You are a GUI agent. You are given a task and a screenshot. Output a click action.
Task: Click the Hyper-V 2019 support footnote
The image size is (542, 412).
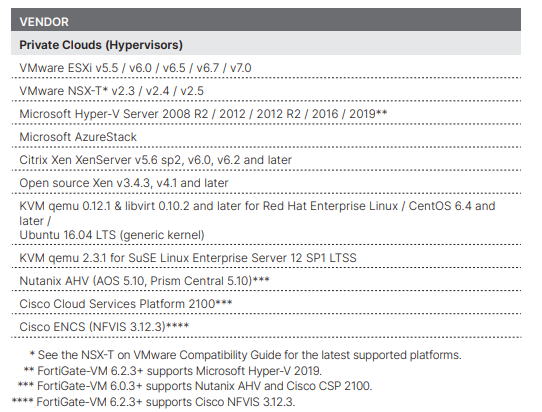tap(172, 371)
